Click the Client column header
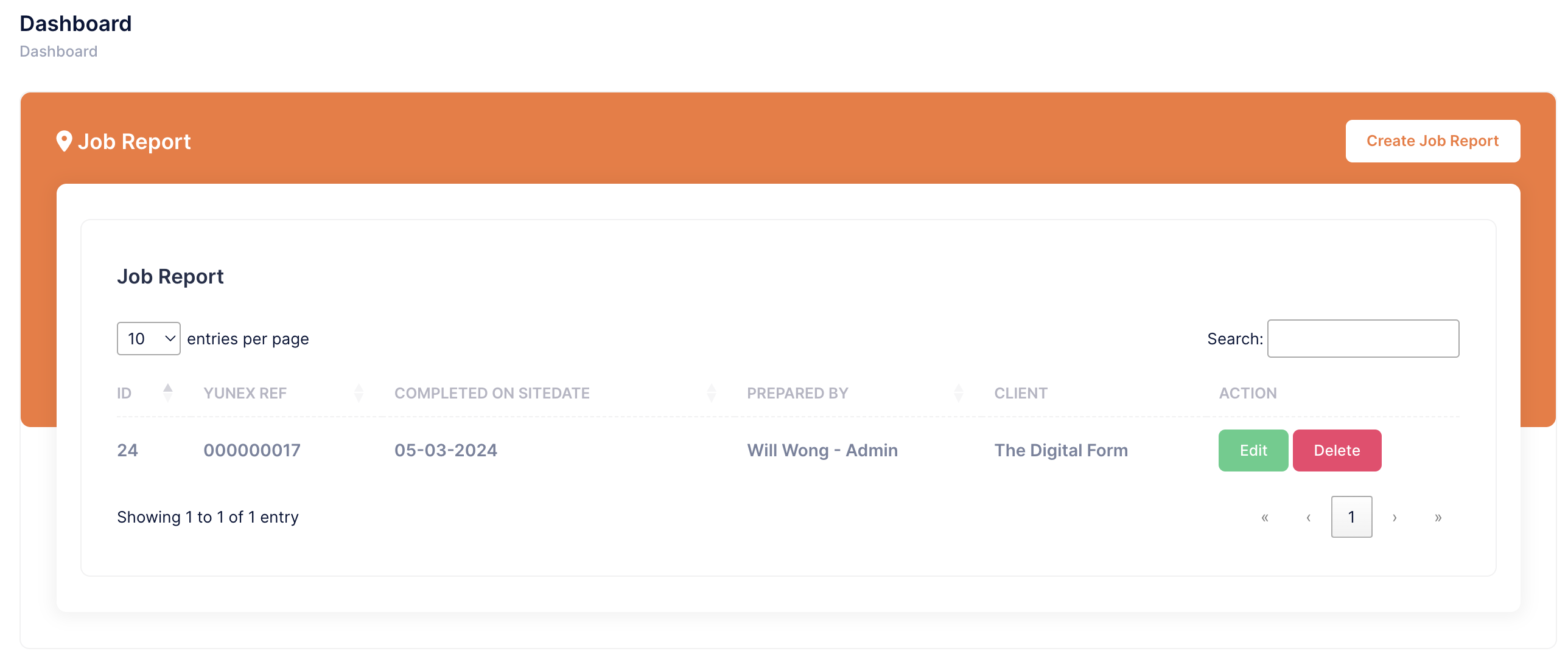The height and width of the screenshot is (668, 1568). point(1021,393)
